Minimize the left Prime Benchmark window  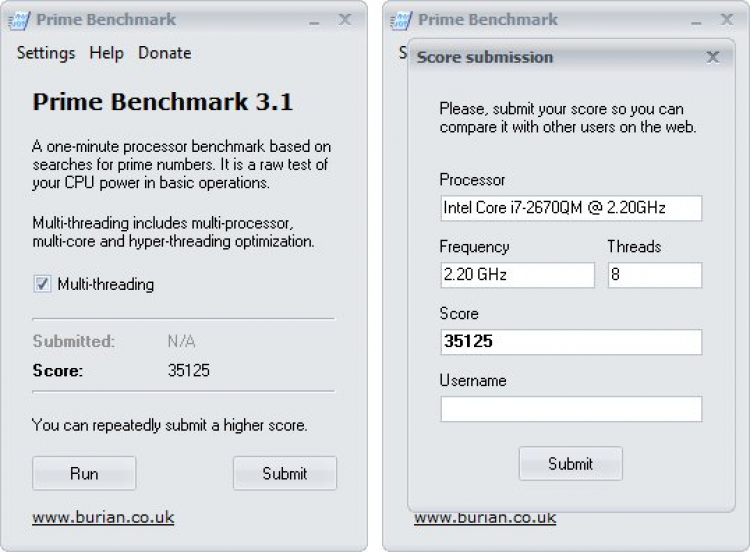click(x=314, y=20)
